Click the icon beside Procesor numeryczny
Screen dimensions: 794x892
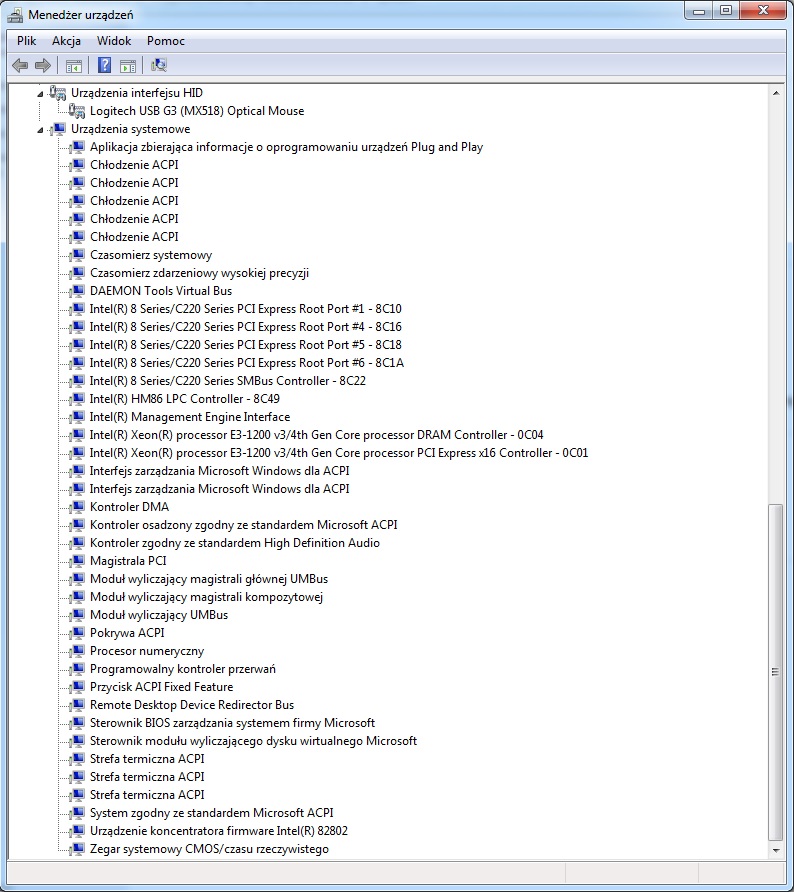77,651
